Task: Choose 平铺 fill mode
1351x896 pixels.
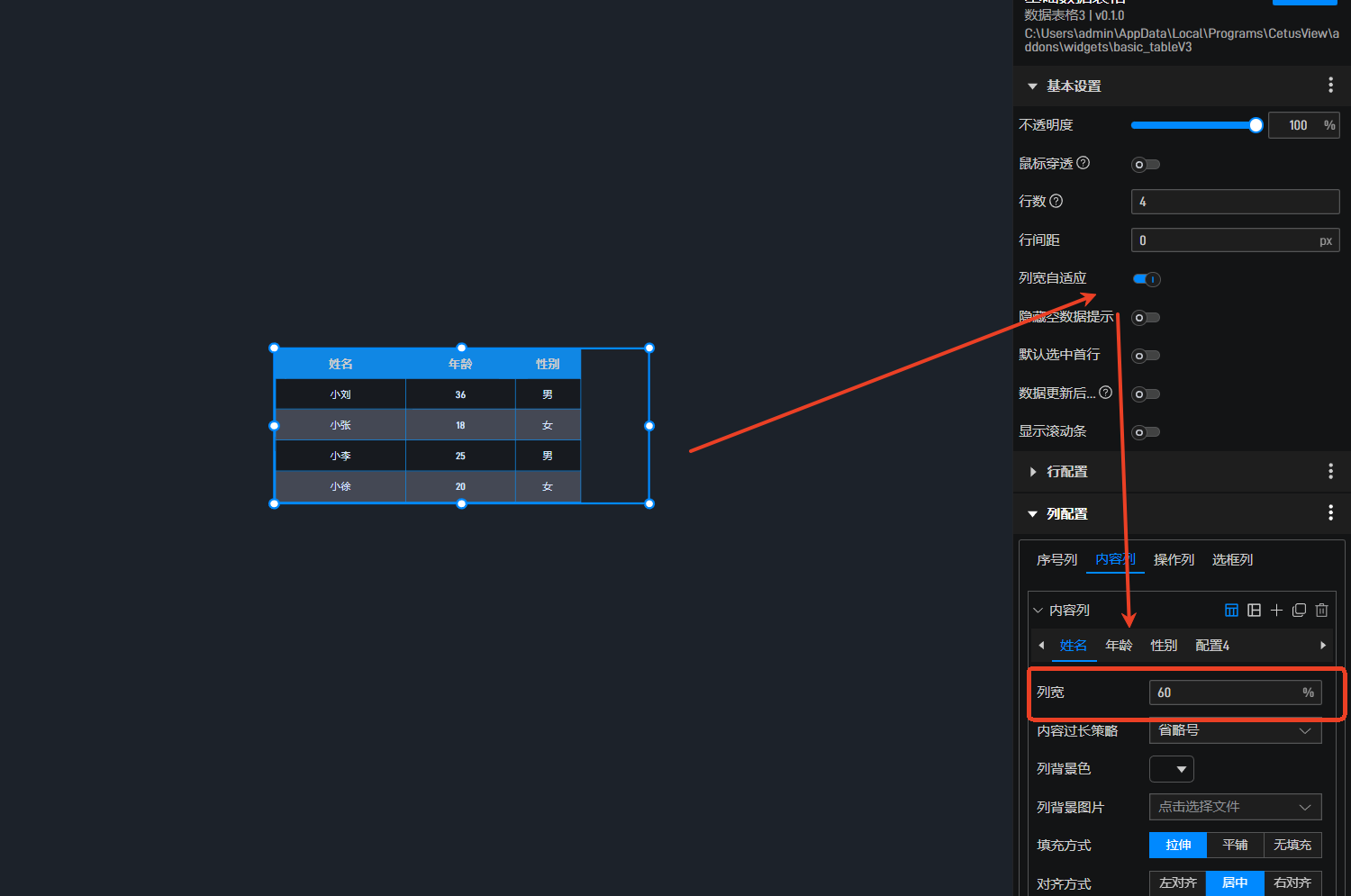Action: tap(1235, 845)
